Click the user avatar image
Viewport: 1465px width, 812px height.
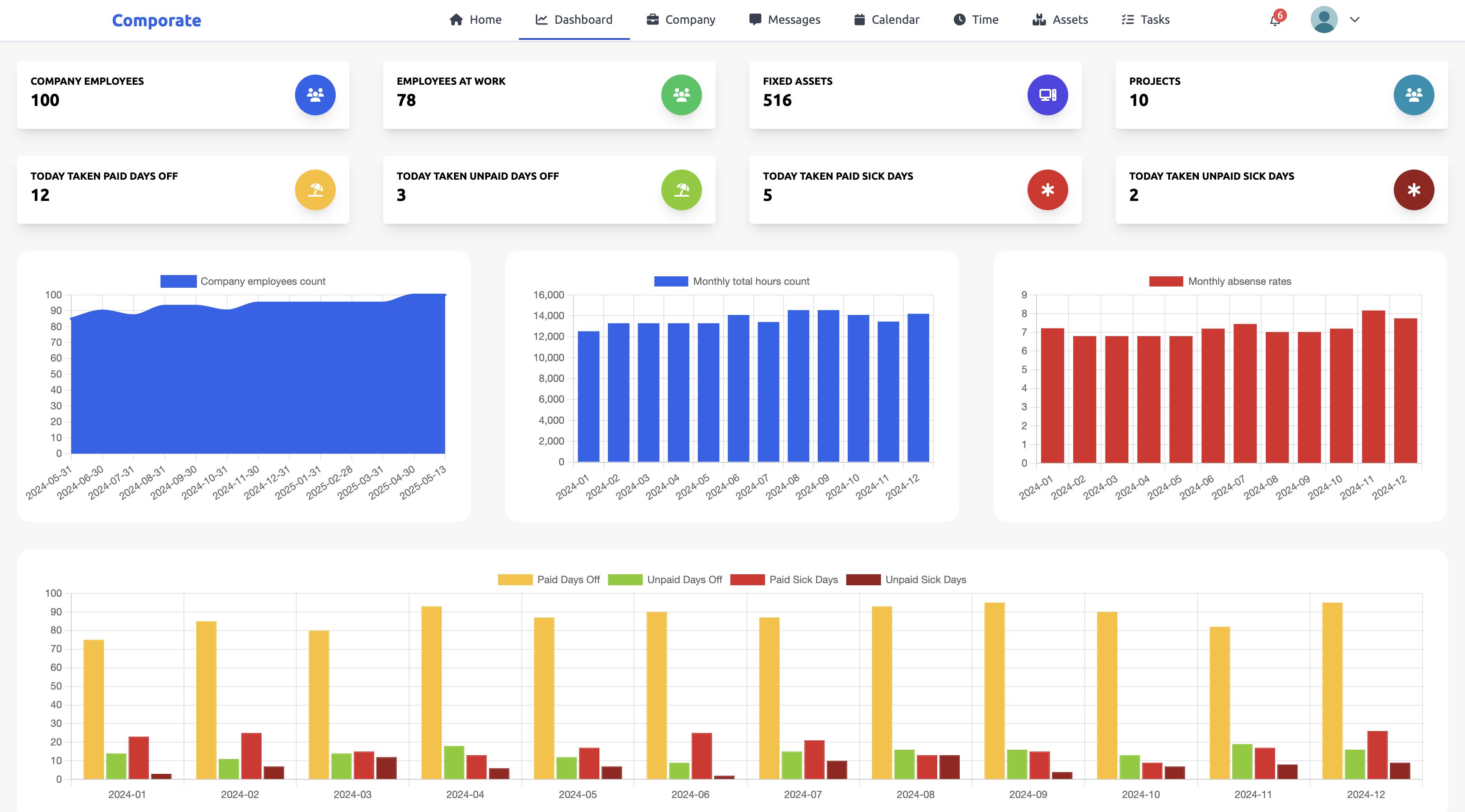(1325, 19)
